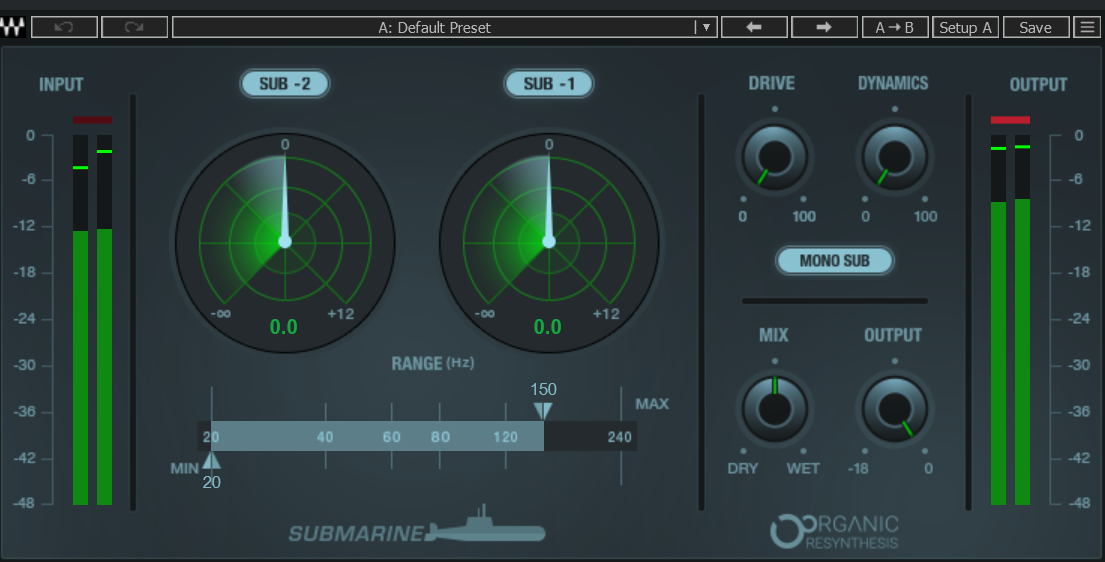Click the DRIVE knob
This screenshot has height=562, width=1105.
774,157
